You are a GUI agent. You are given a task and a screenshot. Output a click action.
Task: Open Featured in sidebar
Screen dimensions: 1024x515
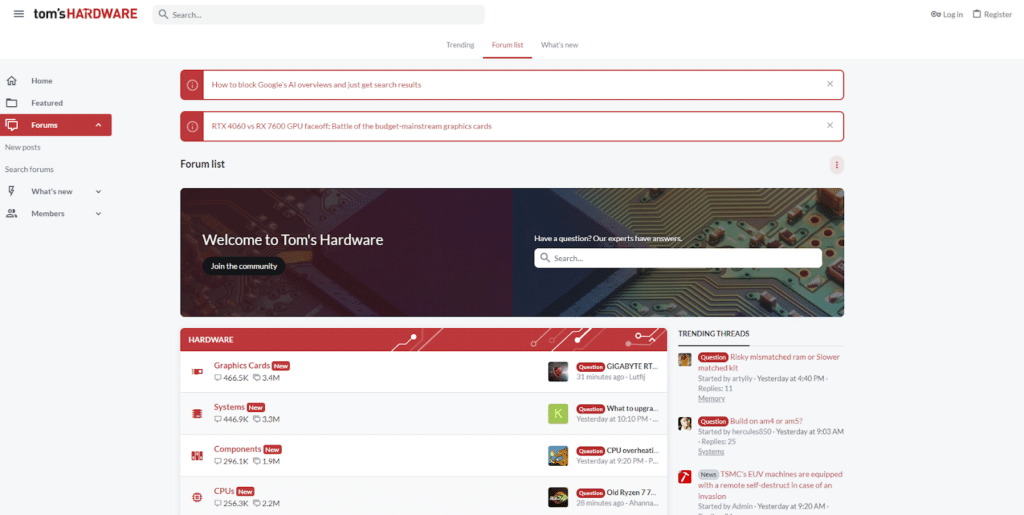coord(47,103)
